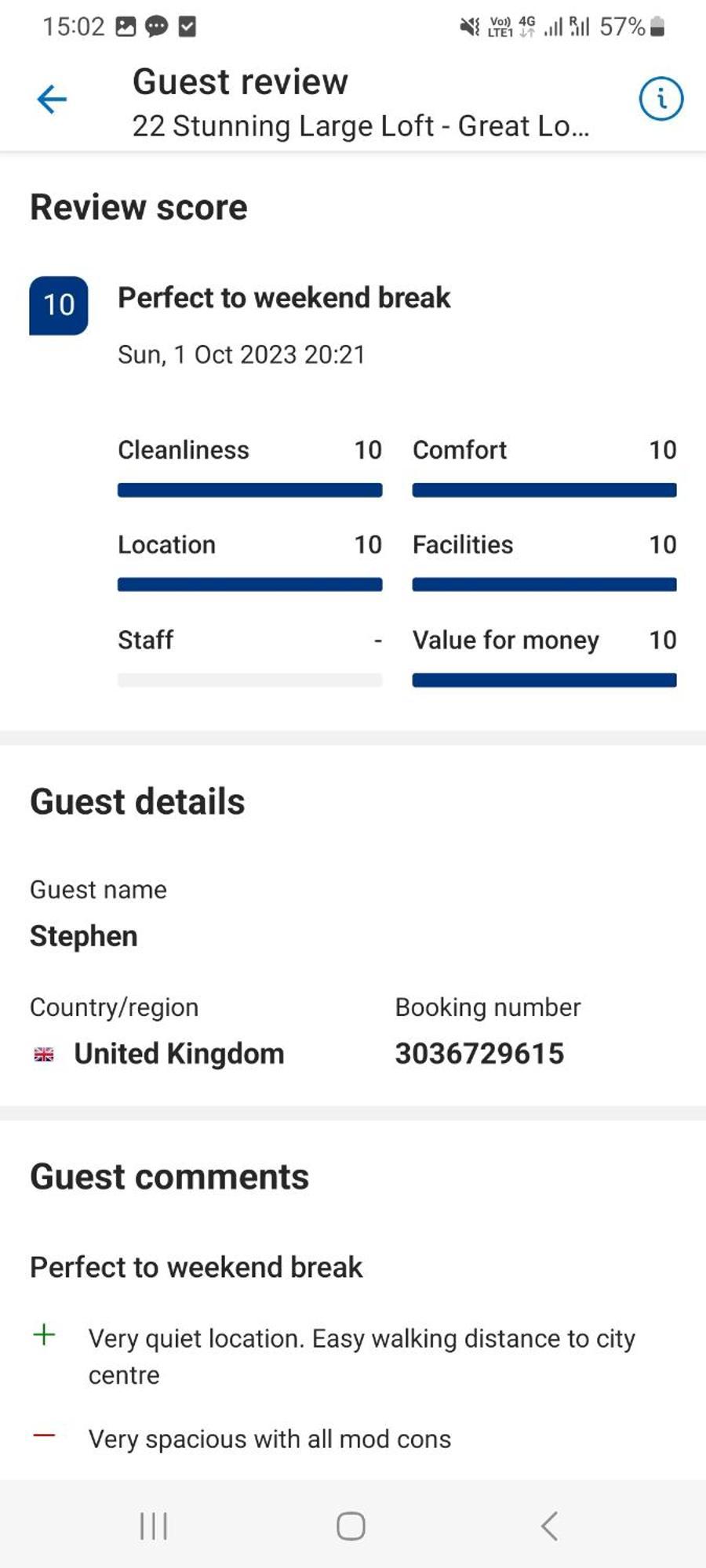Tap Android navigation back chevron
Screen dimensions: 706x1568
click(x=549, y=1526)
